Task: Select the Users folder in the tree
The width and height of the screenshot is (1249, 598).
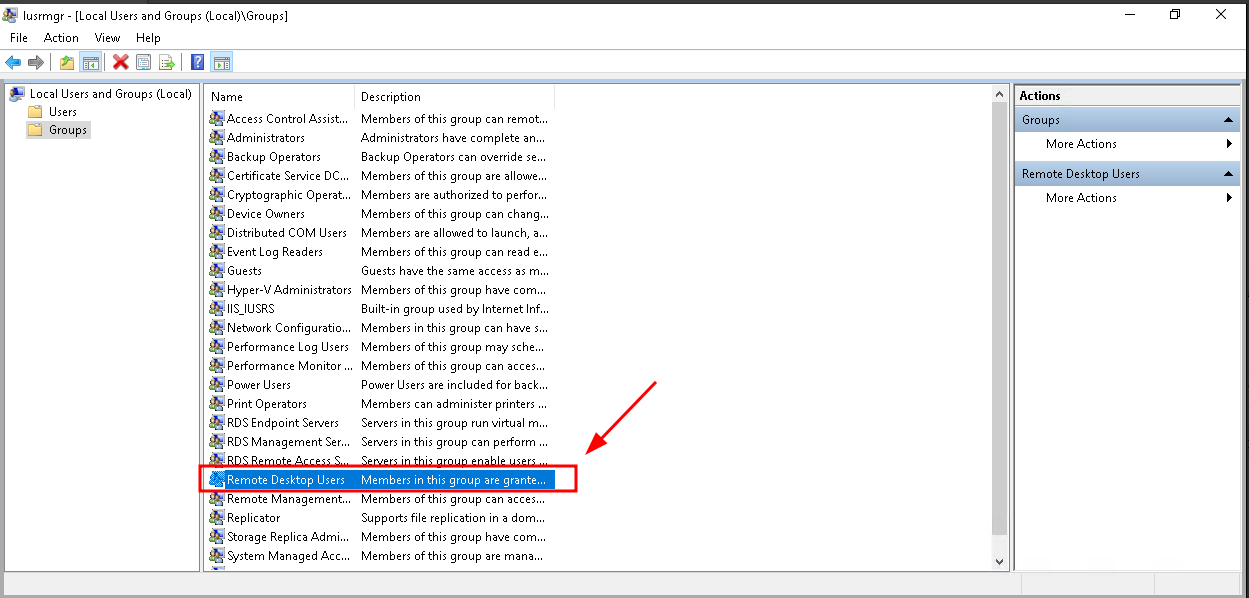Action: 63,112
